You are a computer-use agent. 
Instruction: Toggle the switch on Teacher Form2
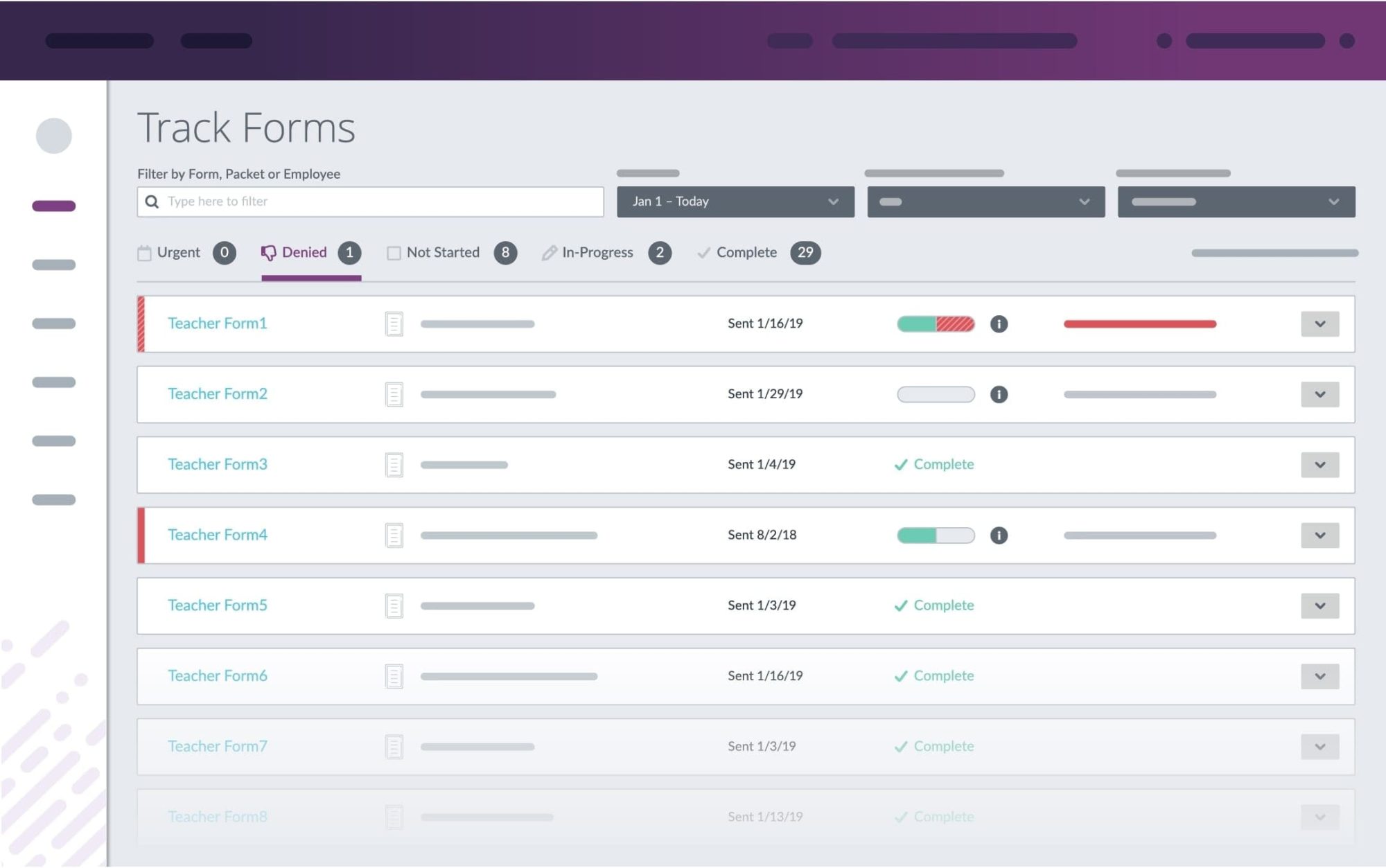coord(935,394)
